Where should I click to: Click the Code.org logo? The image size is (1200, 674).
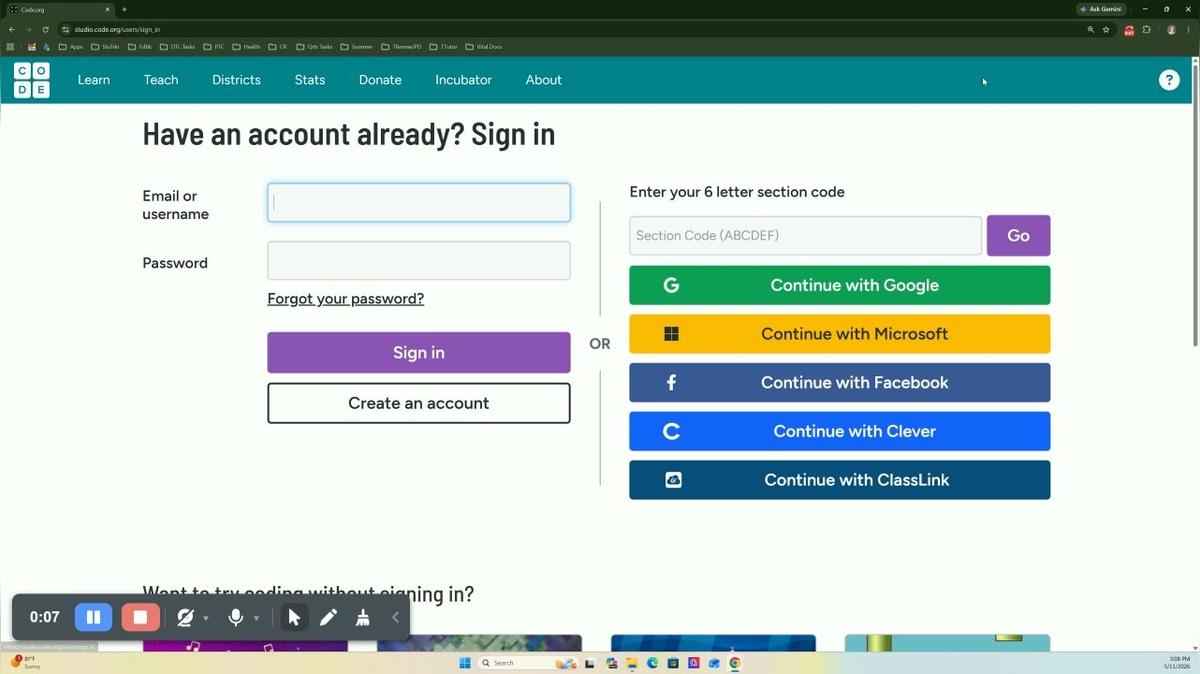[x=32, y=80]
